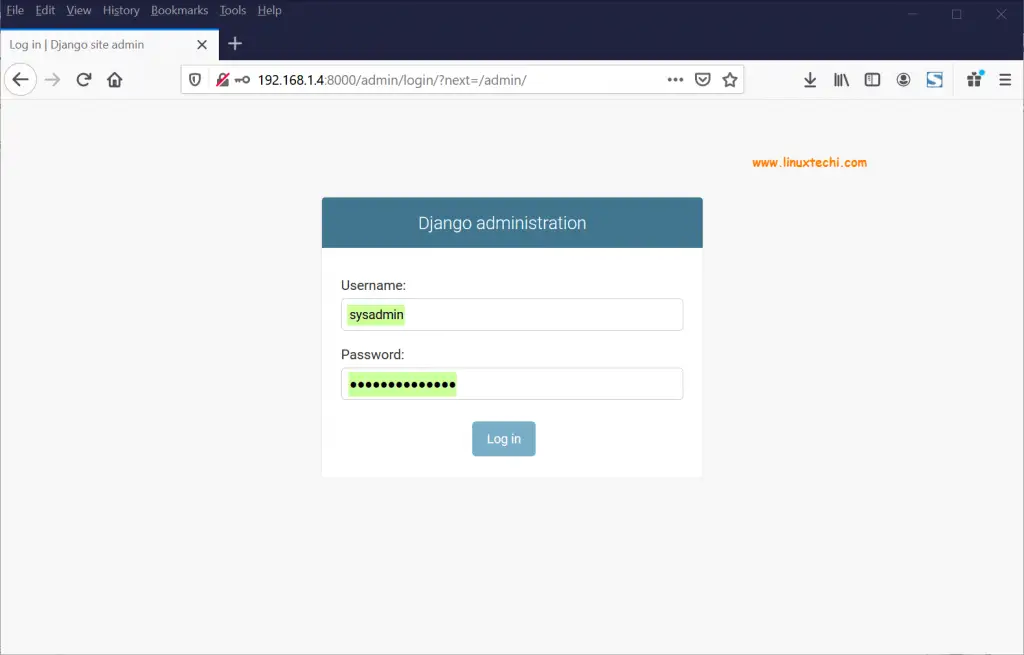Open the hamburger menu
The width and height of the screenshot is (1024, 655).
[x=1005, y=79]
